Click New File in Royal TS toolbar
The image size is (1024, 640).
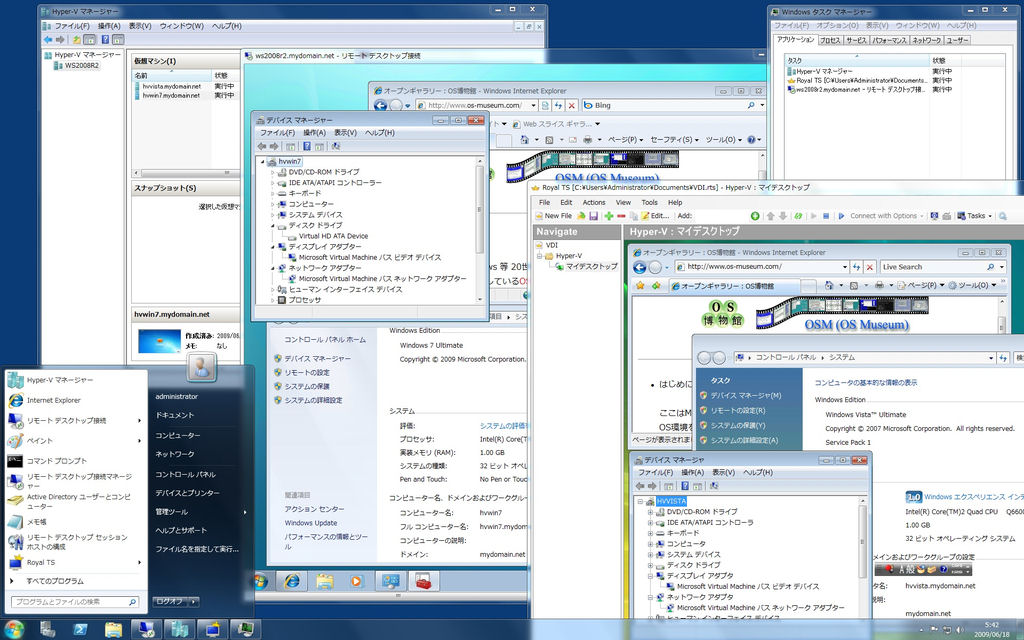[553, 216]
